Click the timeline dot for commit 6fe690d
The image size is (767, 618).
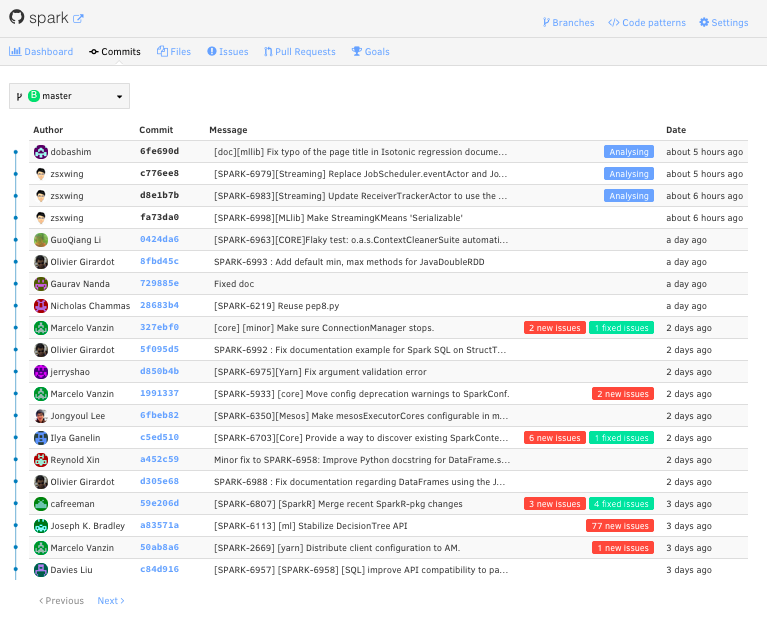click(16, 152)
